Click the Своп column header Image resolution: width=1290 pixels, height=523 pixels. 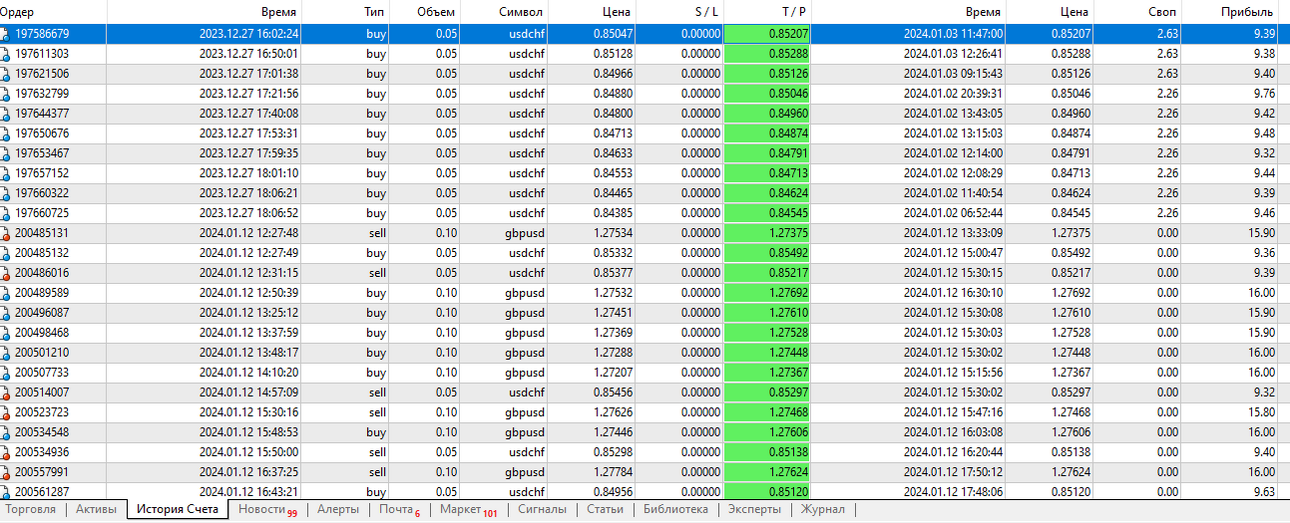pos(1162,12)
